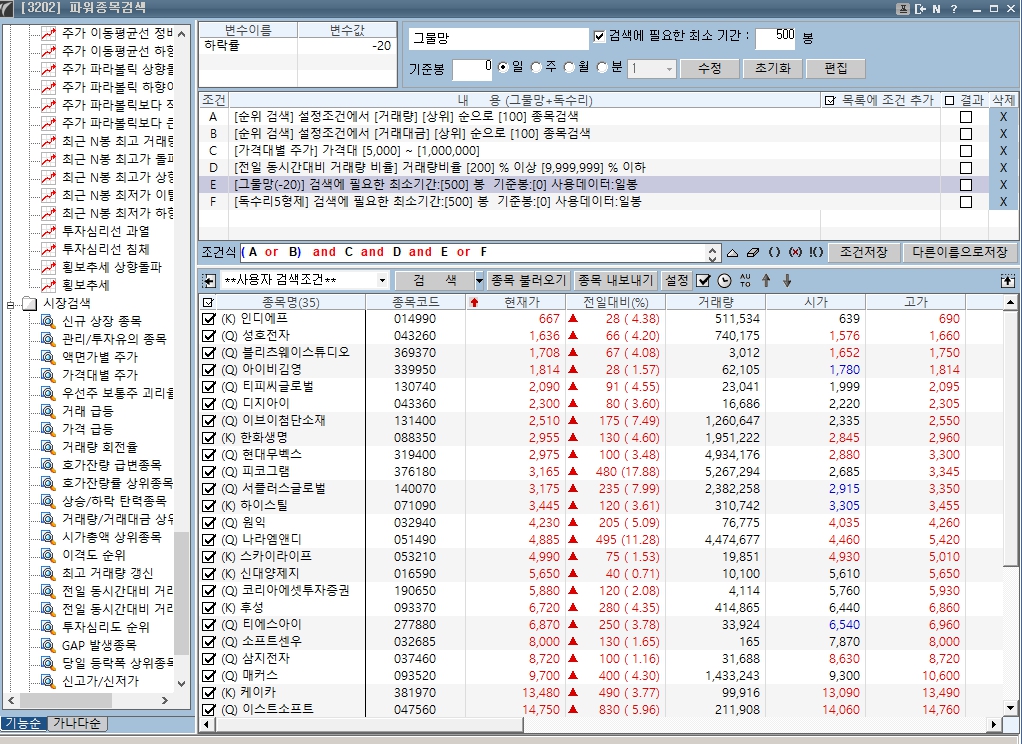The height and width of the screenshot is (744, 1022).
Task: Switch to the 가나다순 tab
Action: click(78, 724)
